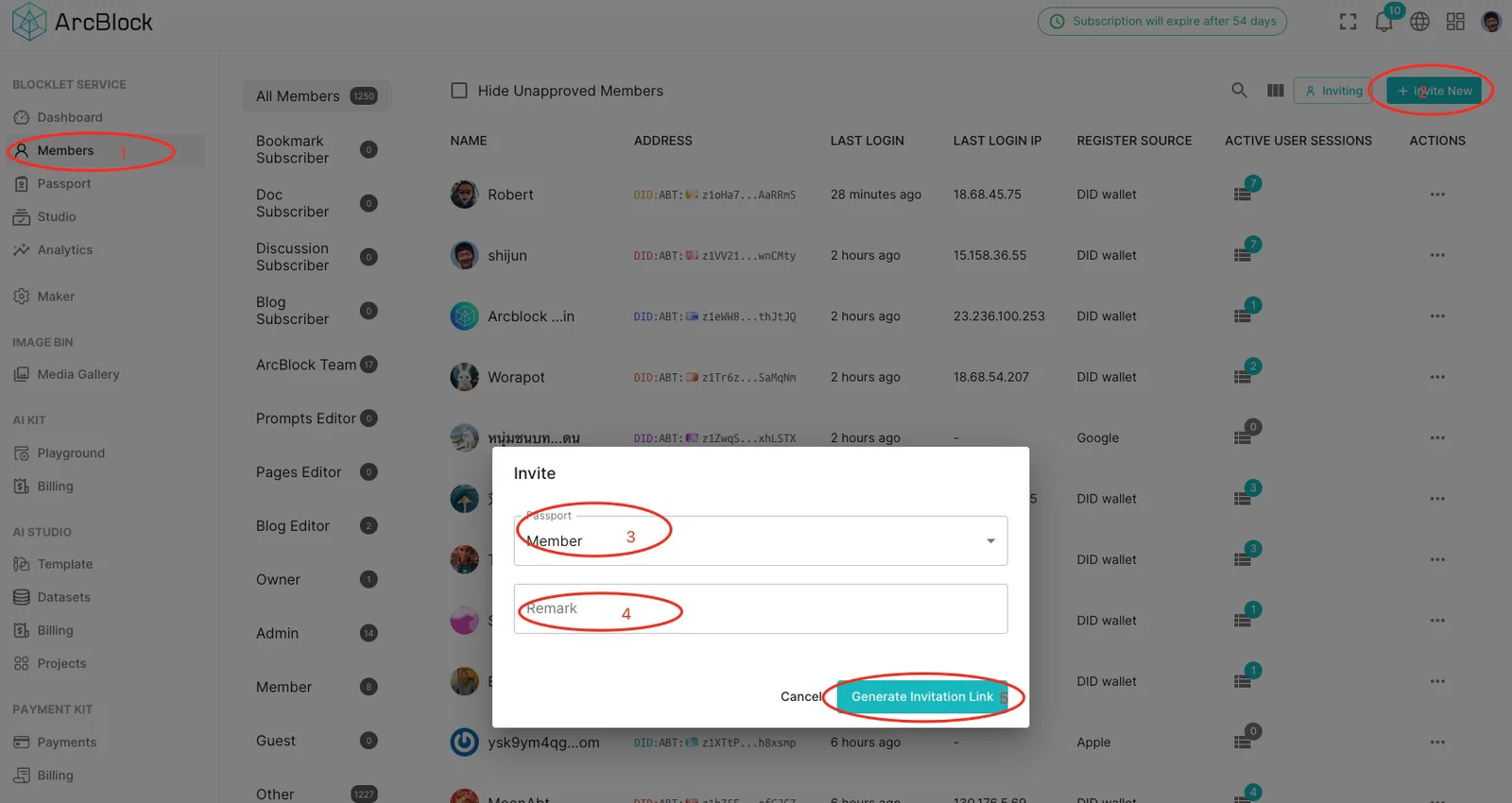Filter by Admin role

coord(317,633)
